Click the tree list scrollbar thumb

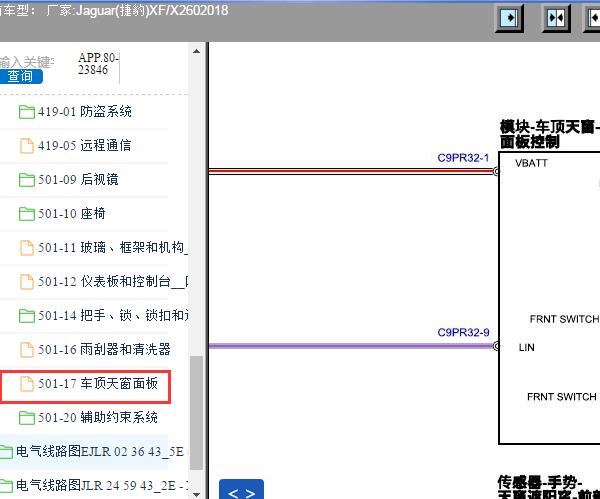coord(196,413)
